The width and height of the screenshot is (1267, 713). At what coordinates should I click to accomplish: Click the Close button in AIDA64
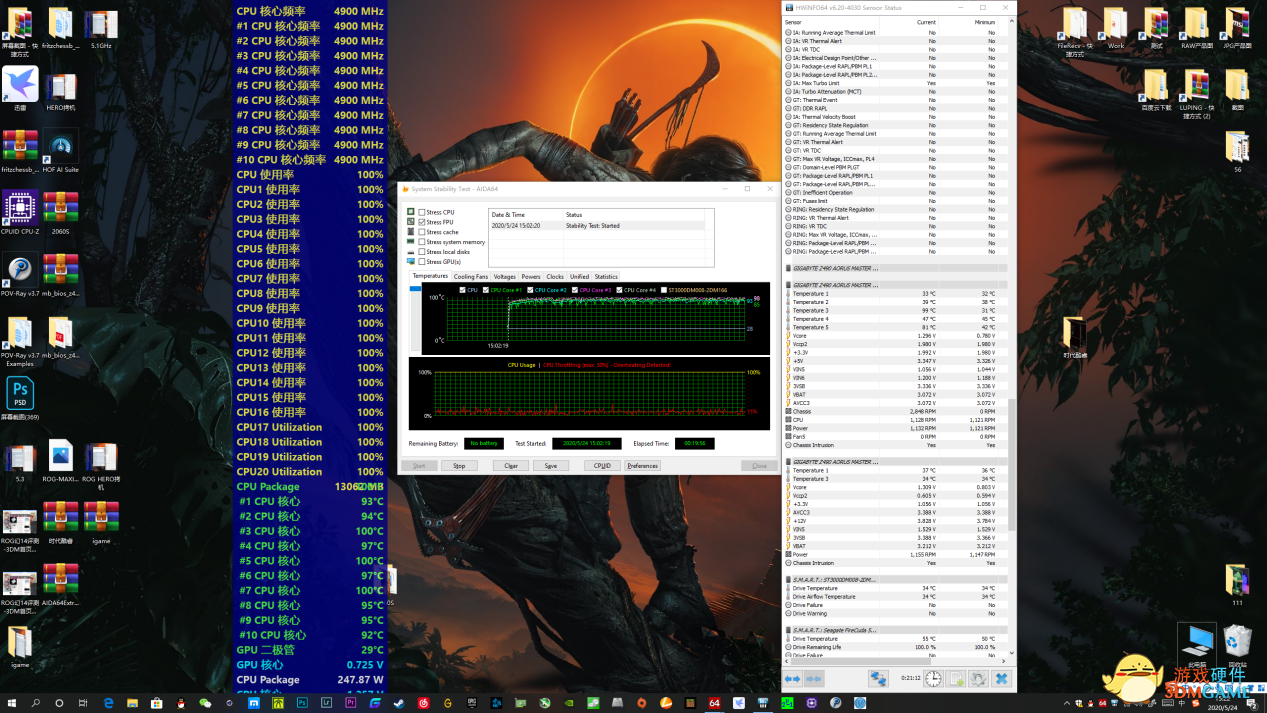[759, 466]
